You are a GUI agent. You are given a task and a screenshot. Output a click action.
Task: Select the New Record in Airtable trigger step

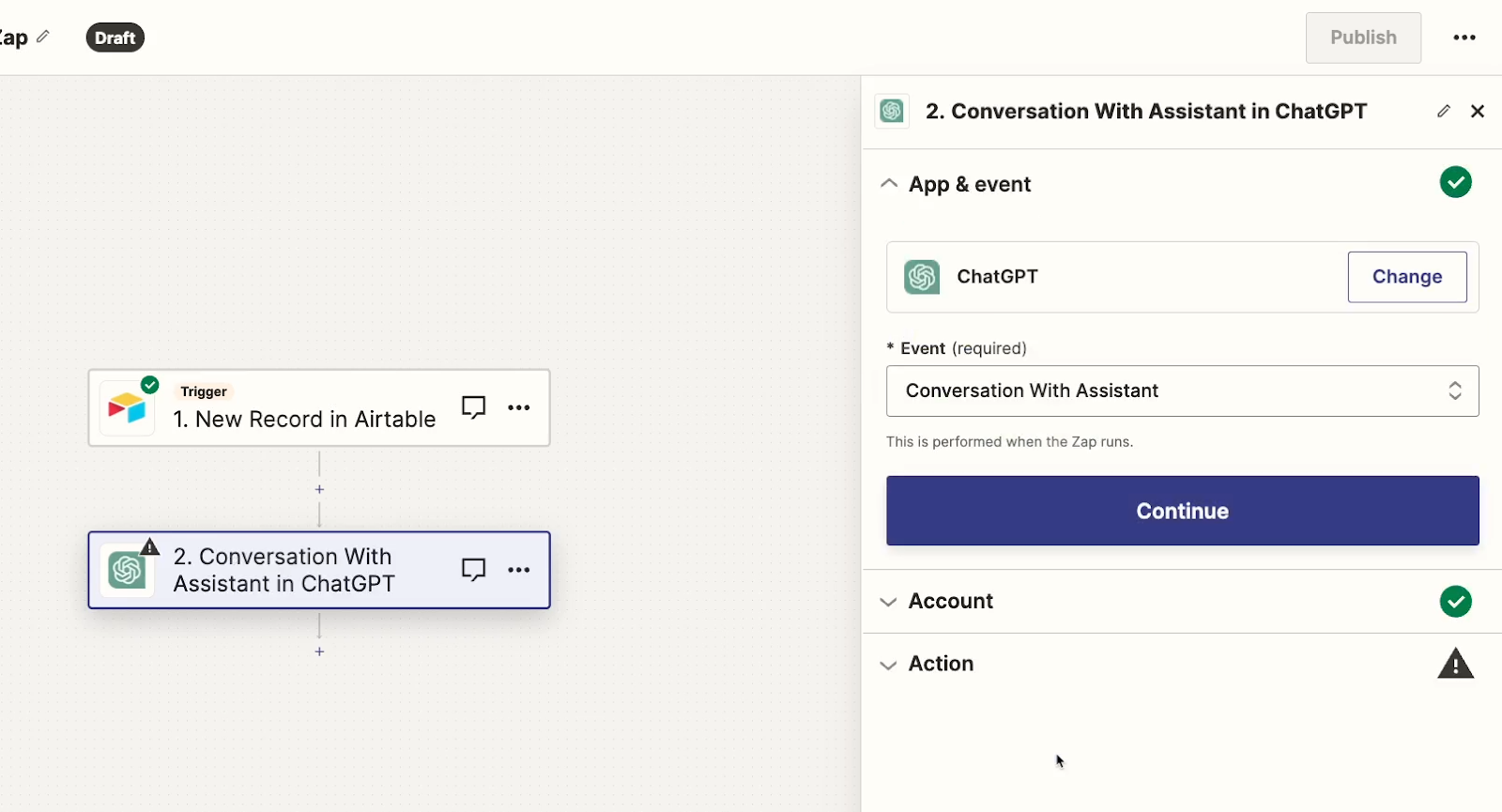click(319, 407)
